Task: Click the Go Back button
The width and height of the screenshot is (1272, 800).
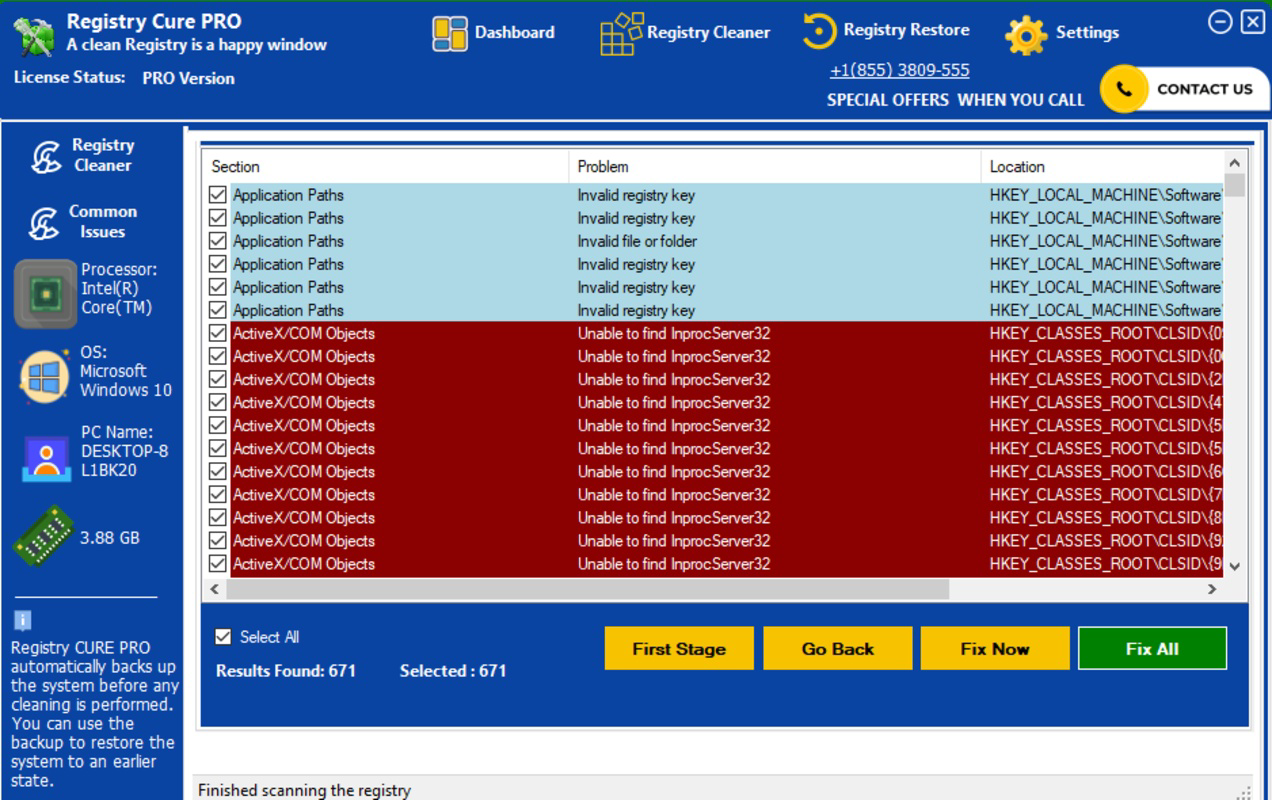Action: (x=838, y=648)
